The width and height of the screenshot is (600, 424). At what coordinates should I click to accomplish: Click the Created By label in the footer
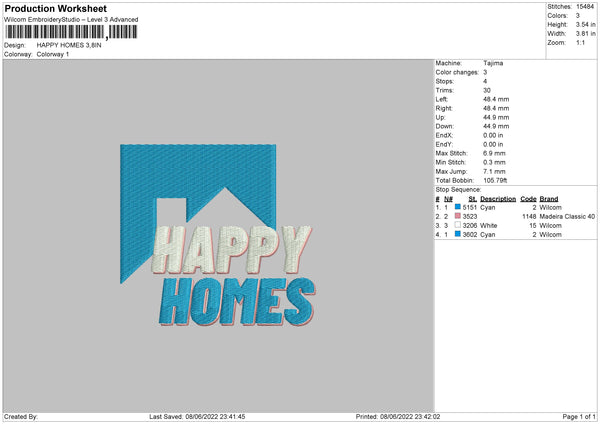click(x=21, y=417)
